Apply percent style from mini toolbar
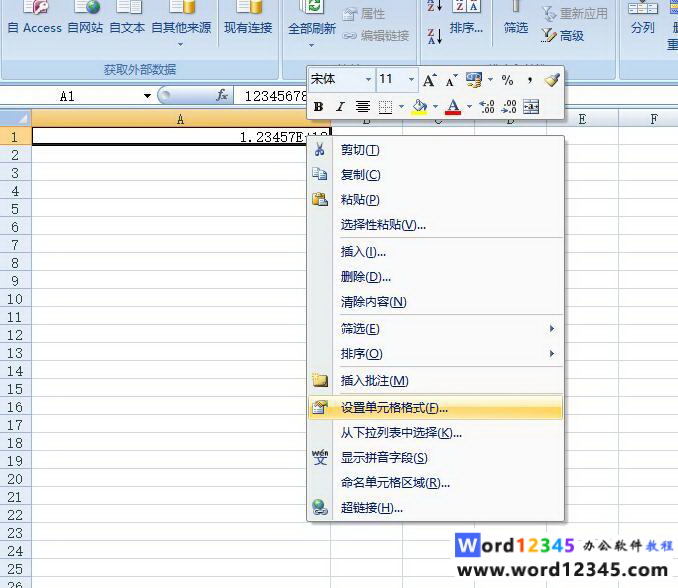 [x=507, y=80]
